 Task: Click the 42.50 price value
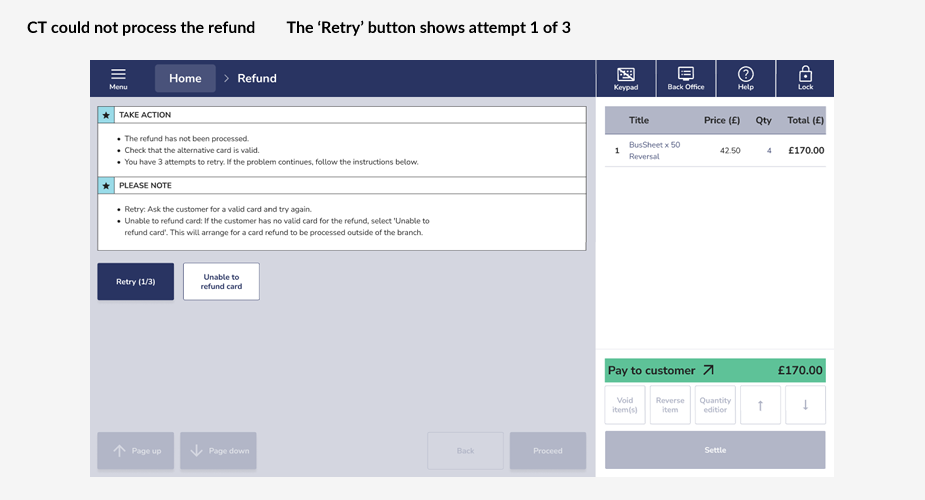[730, 150]
